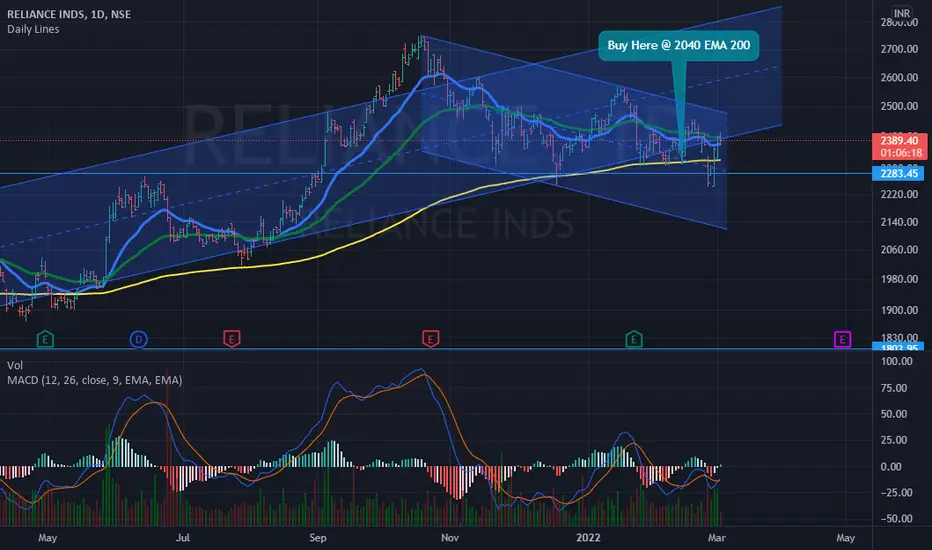This screenshot has height=550, width=932.
Task: Click the 75.00 MACD scale label
Action: pyautogui.click(x=894, y=388)
